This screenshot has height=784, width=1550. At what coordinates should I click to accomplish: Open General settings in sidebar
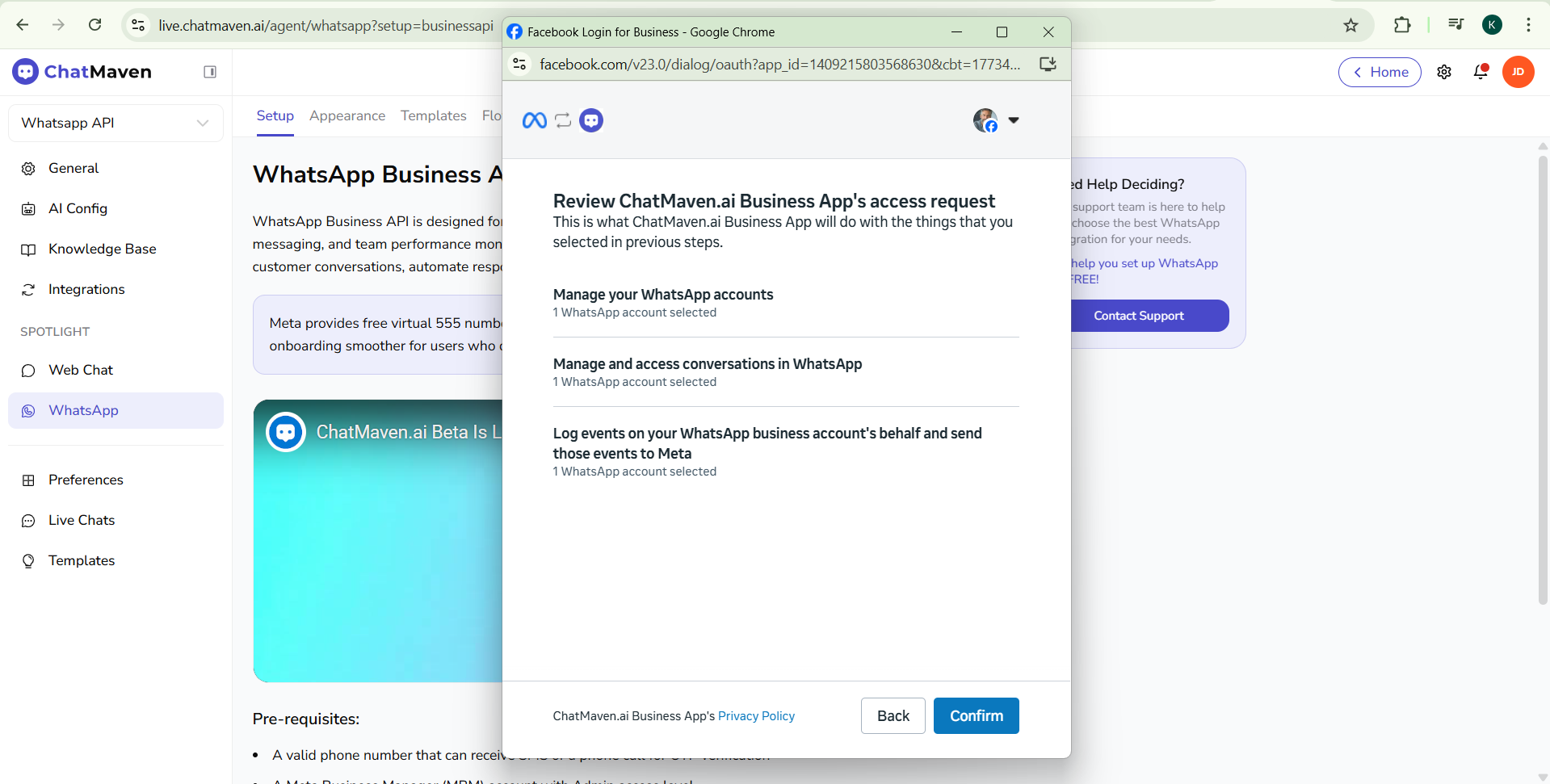tap(74, 168)
